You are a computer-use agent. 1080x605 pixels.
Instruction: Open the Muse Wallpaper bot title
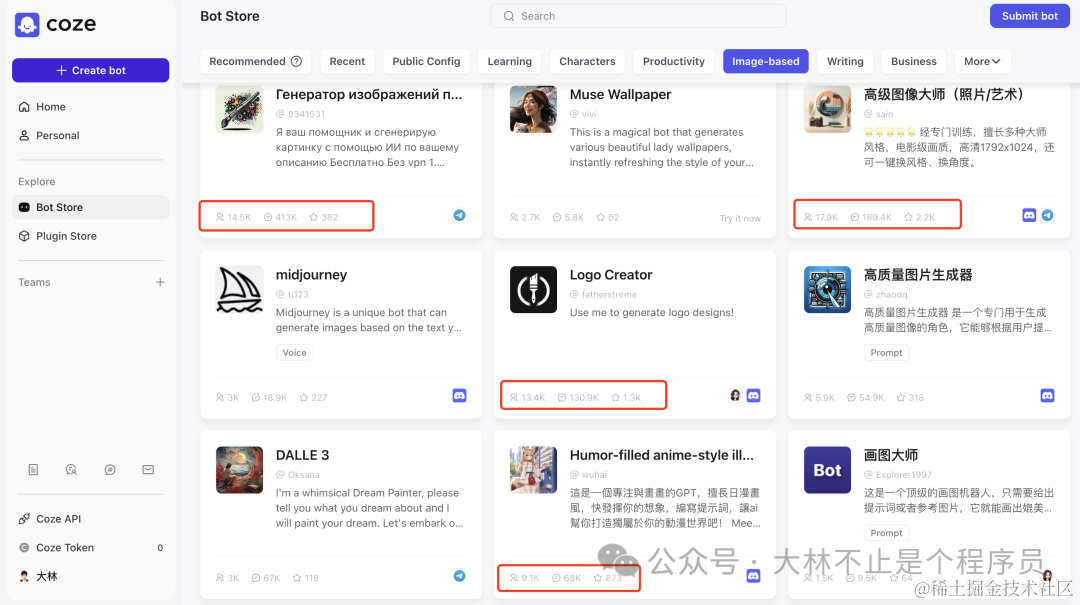pyautogui.click(x=620, y=94)
